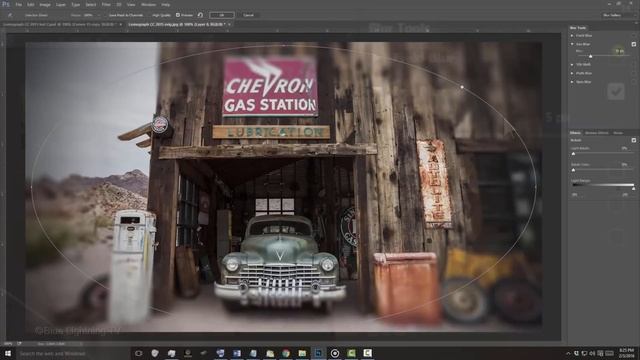
Task: Click the Iris Blur amount slider handle
Action: [x=590, y=56]
